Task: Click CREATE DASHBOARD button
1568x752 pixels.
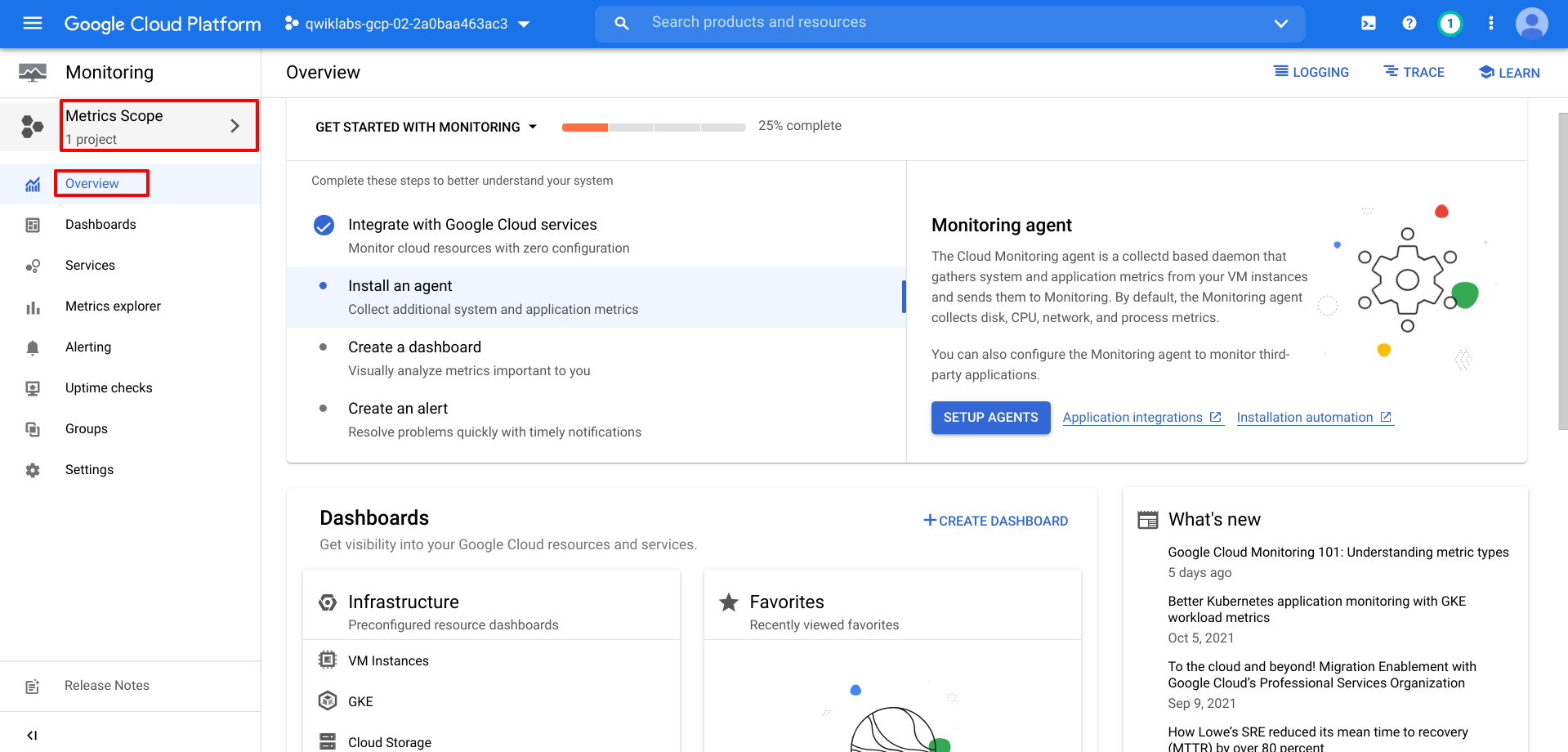Action: (995, 521)
